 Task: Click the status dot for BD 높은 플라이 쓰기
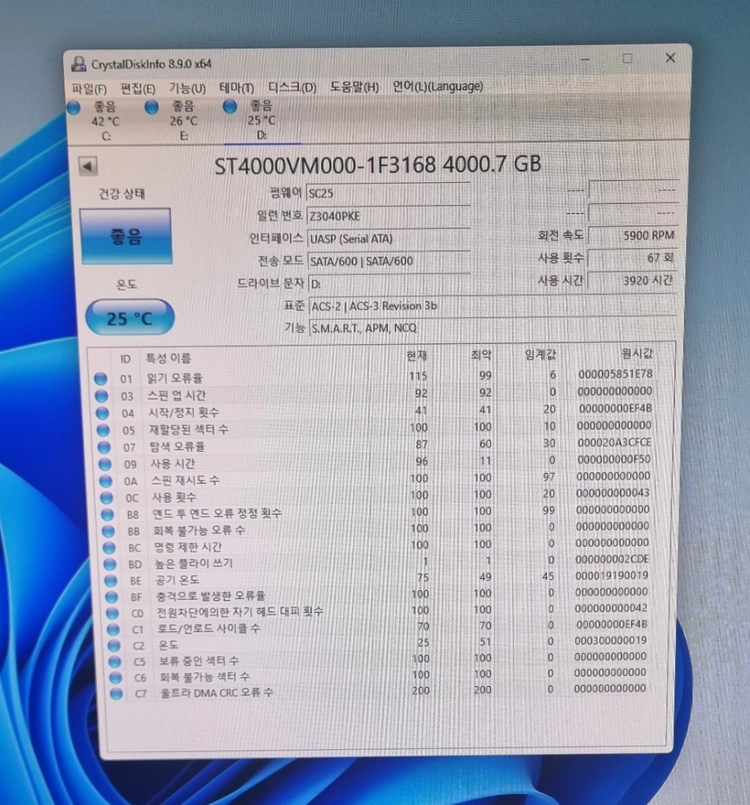(110, 564)
